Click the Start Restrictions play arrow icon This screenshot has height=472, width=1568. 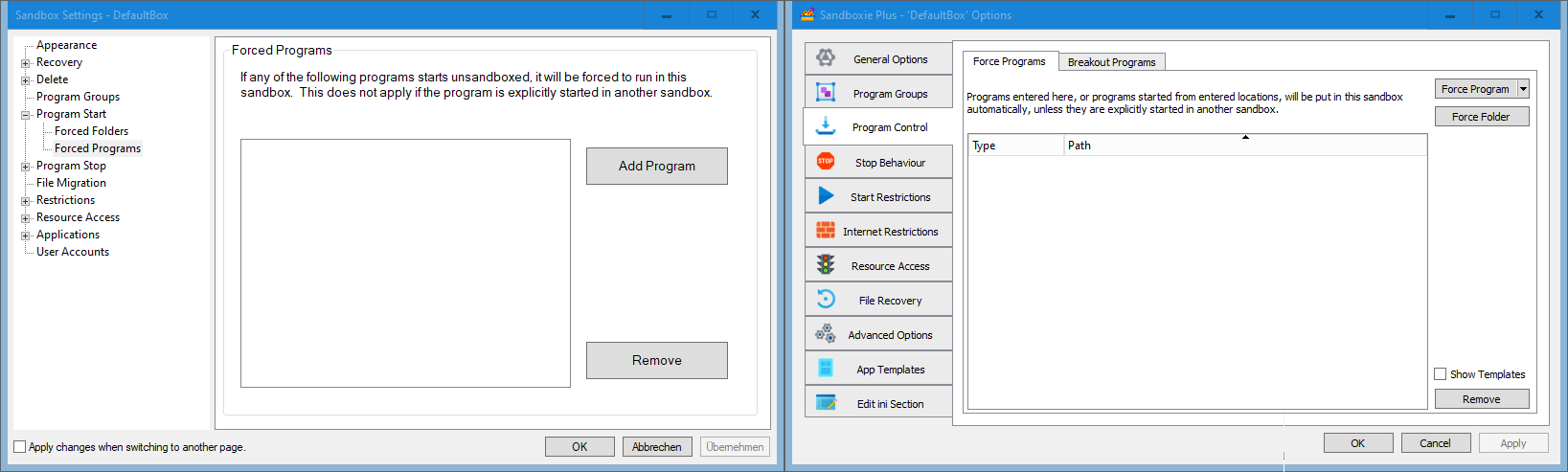(x=825, y=196)
